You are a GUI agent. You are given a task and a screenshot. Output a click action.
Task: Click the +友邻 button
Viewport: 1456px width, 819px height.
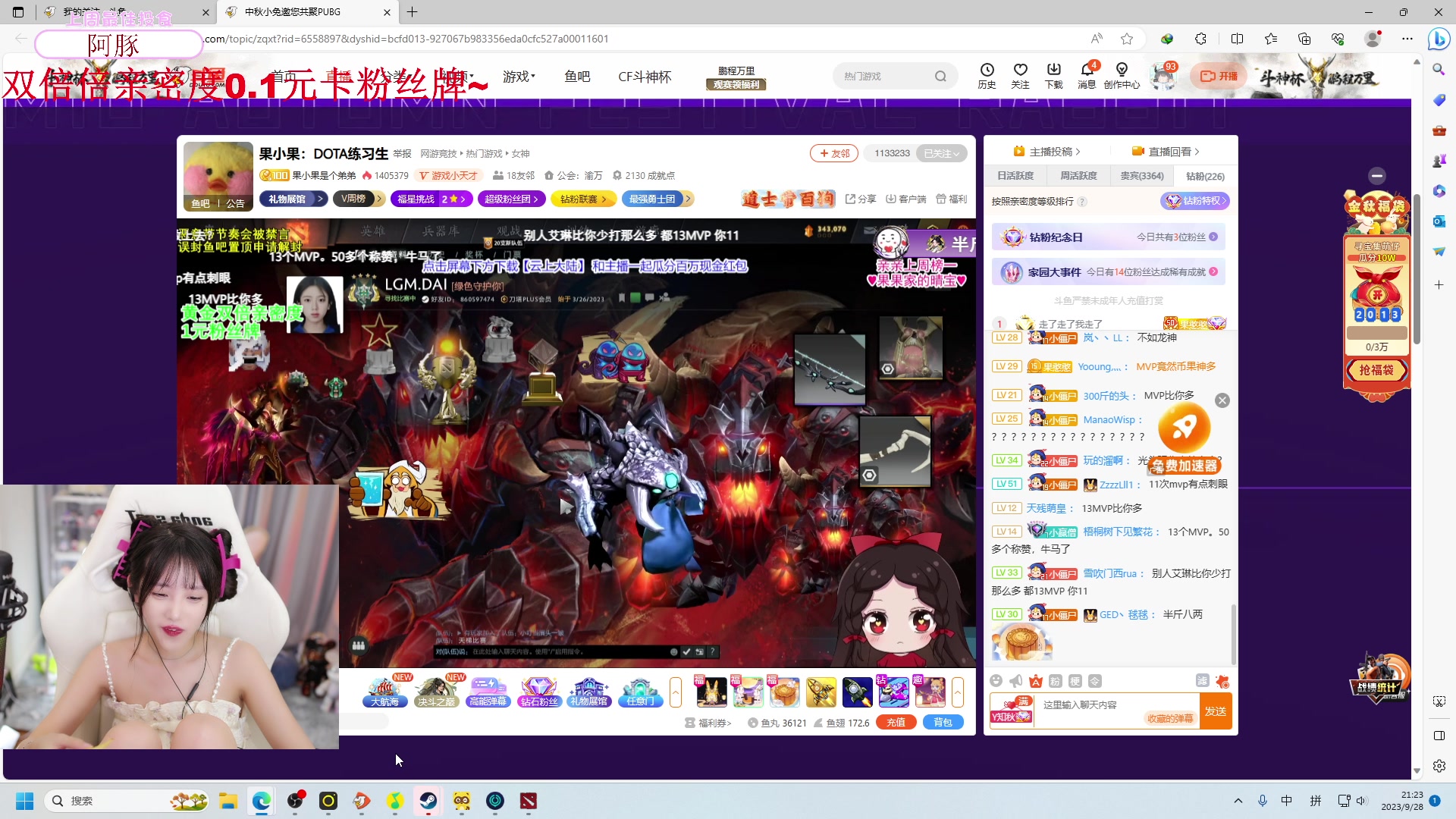pos(834,153)
